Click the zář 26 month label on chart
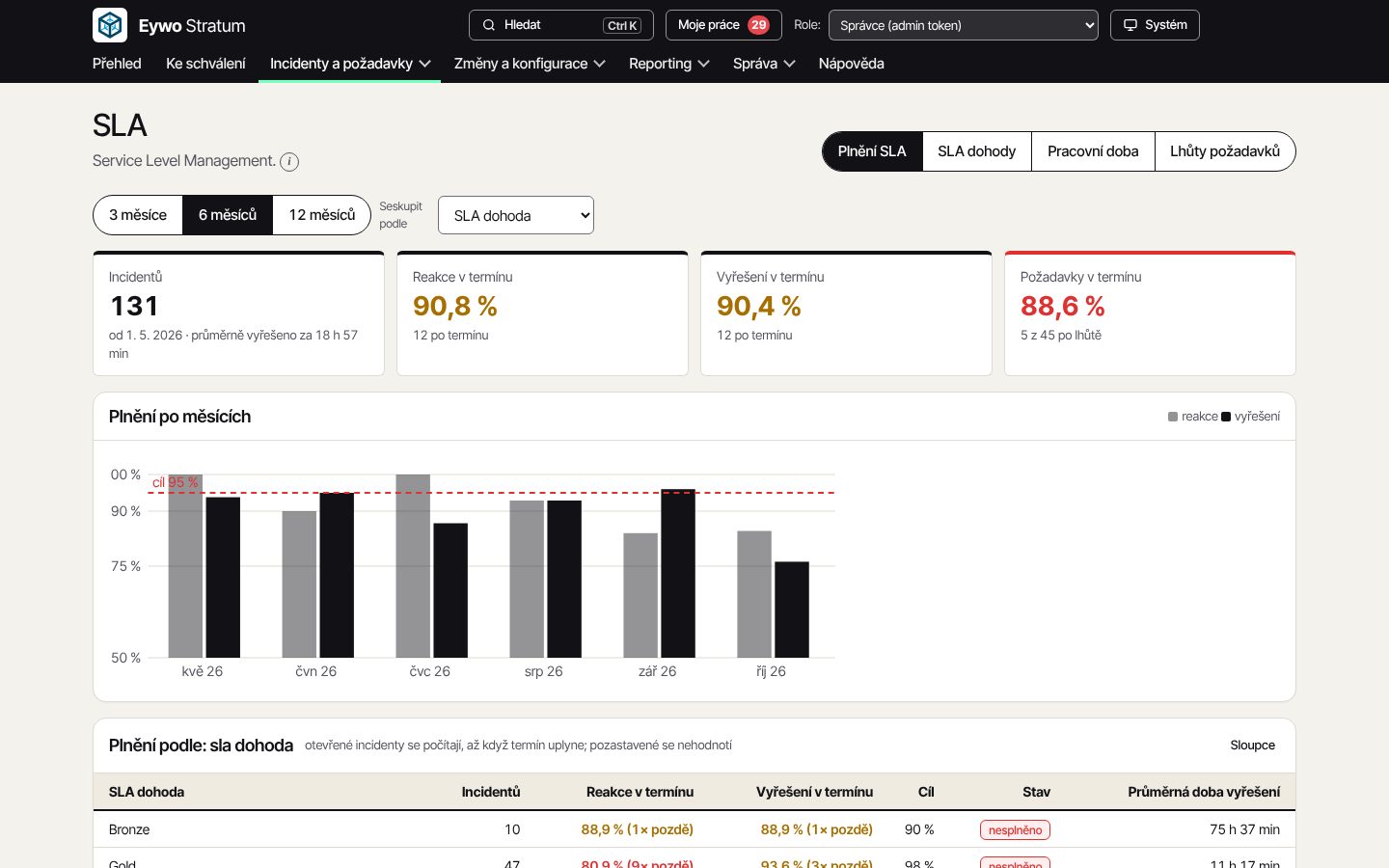 point(657,671)
